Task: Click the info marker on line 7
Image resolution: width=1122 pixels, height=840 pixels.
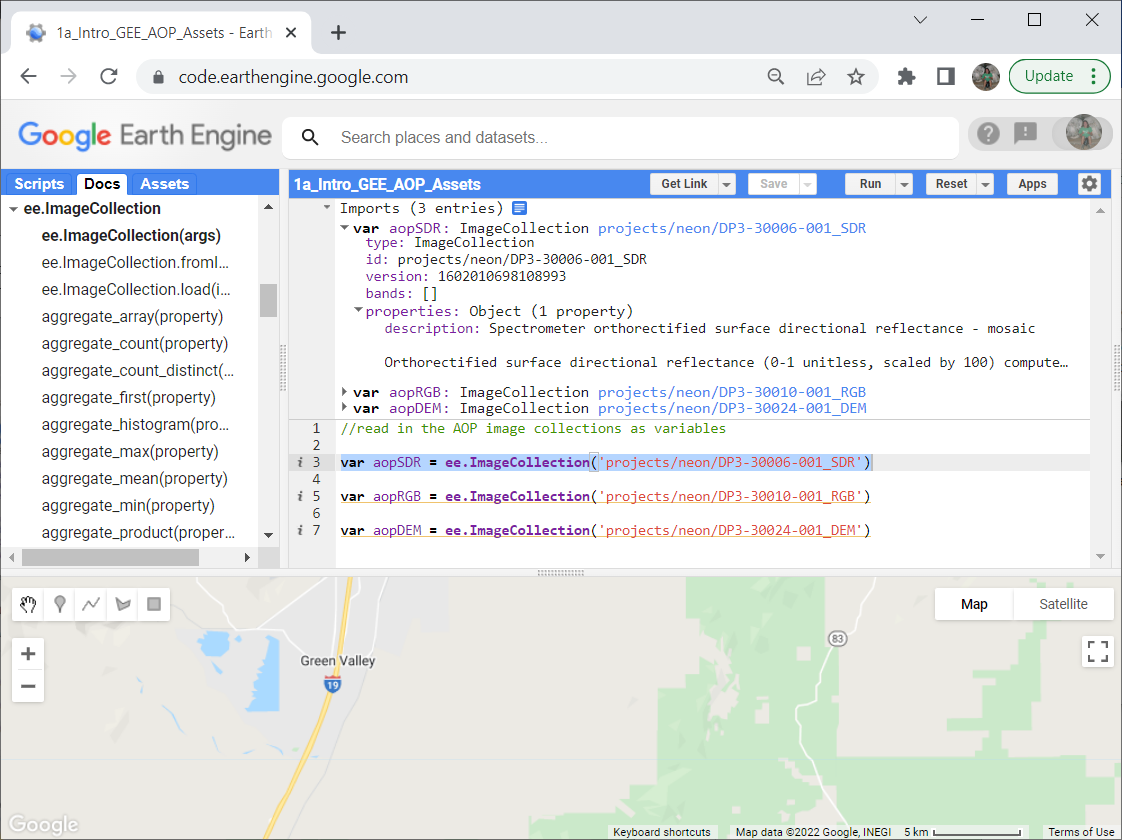Action: (300, 530)
